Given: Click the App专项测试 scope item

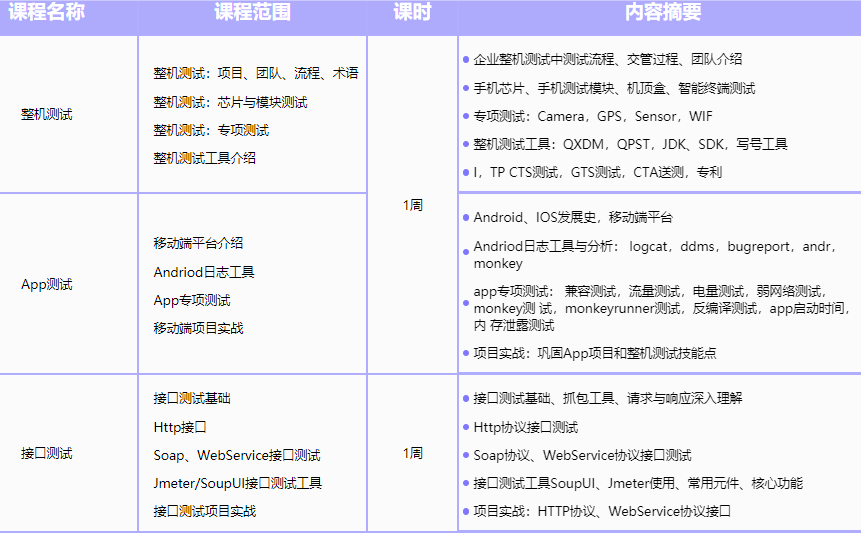Looking at the screenshot, I should coord(192,300).
